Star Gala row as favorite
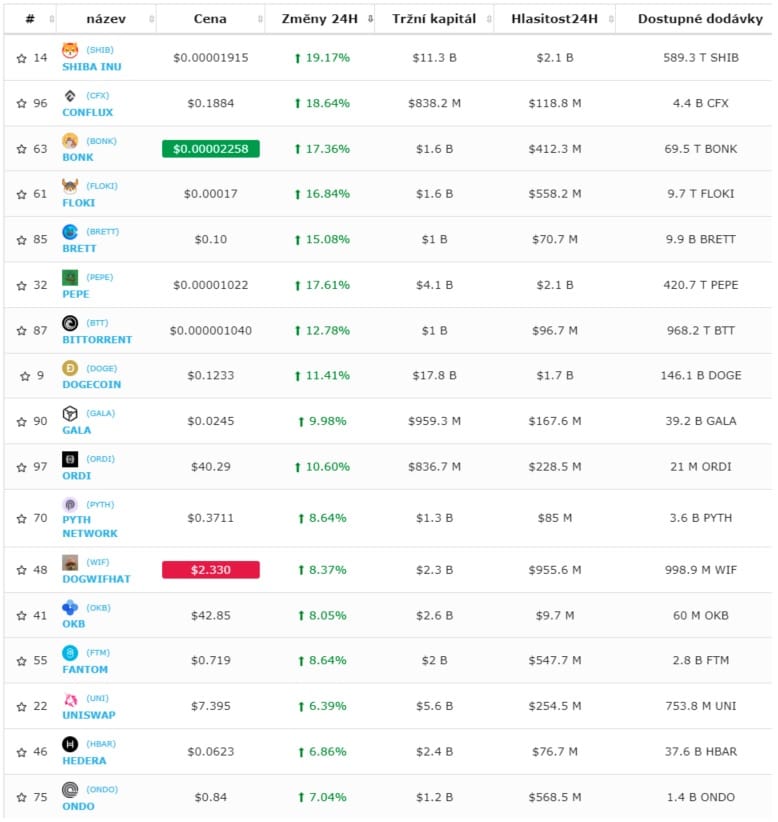Viewport: 778px width, 822px height. (21, 422)
